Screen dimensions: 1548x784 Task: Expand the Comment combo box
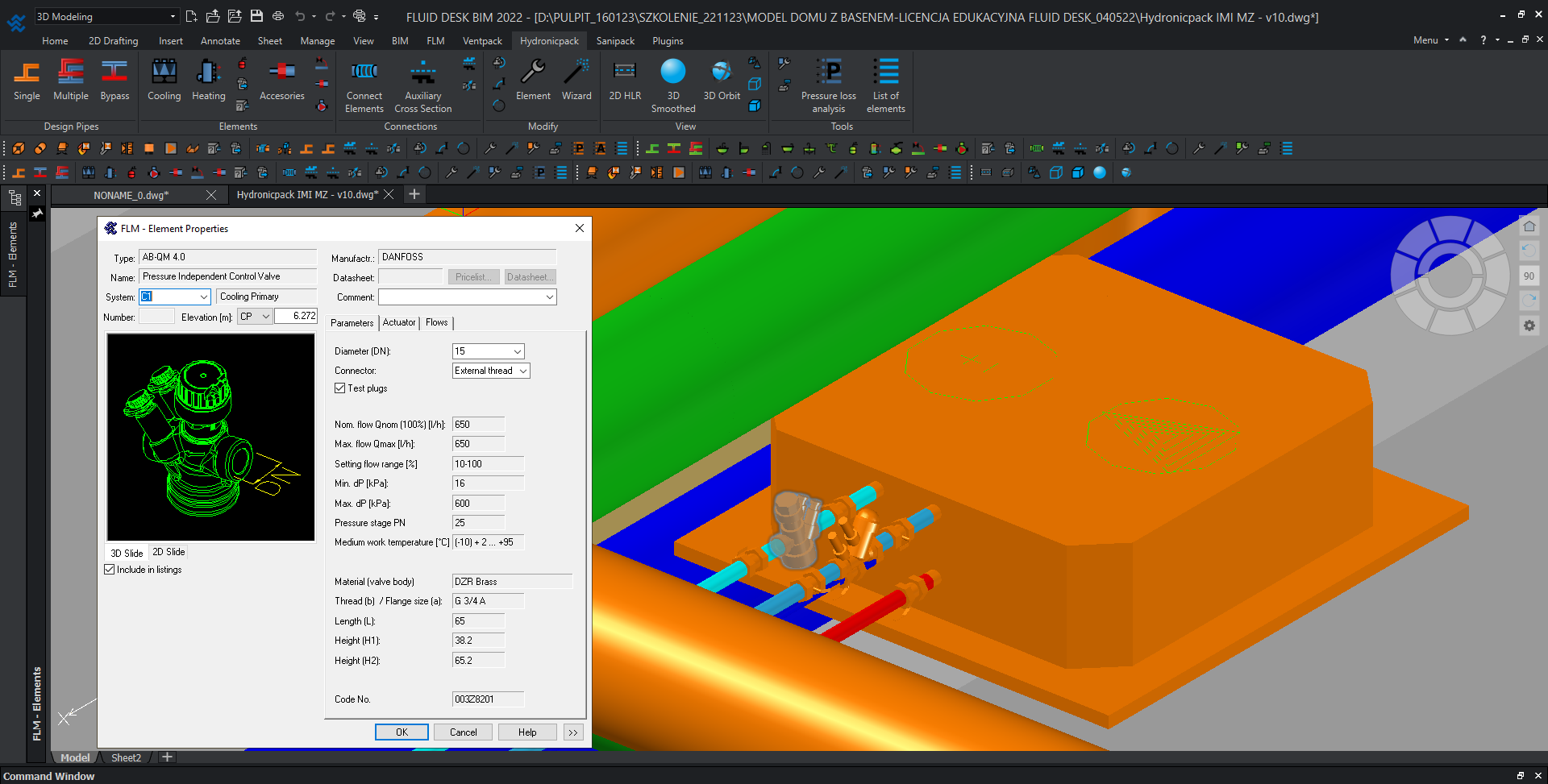[549, 297]
